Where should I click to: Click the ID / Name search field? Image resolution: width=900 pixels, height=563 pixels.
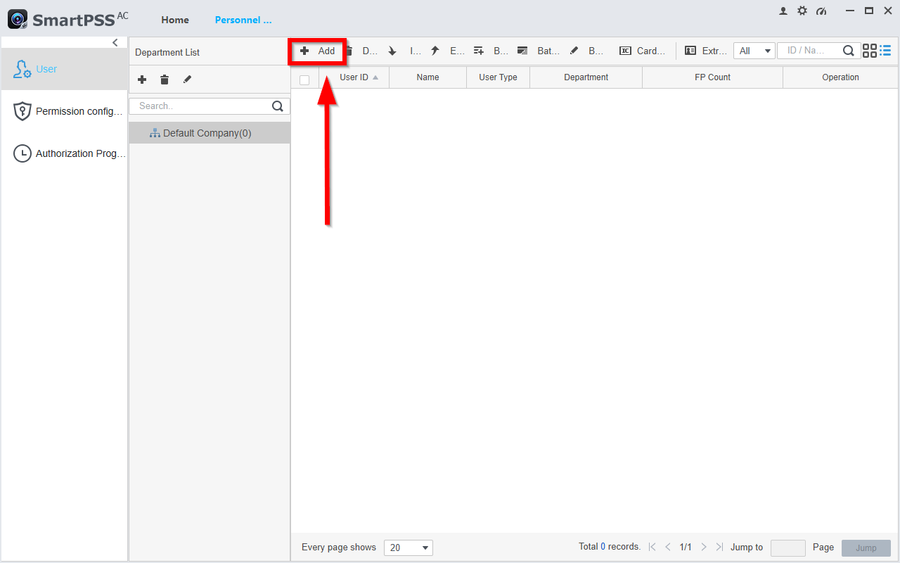click(810, 51)
